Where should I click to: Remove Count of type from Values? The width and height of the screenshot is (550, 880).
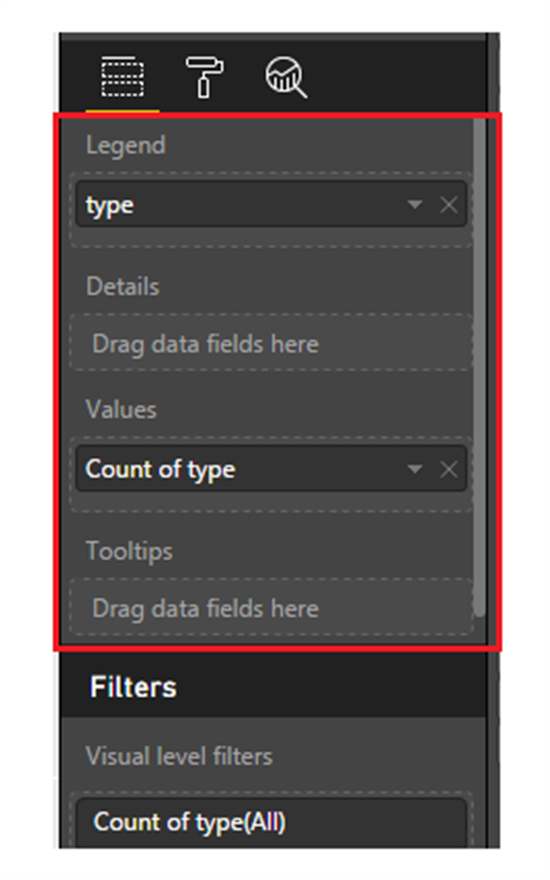tap(448, 469)
